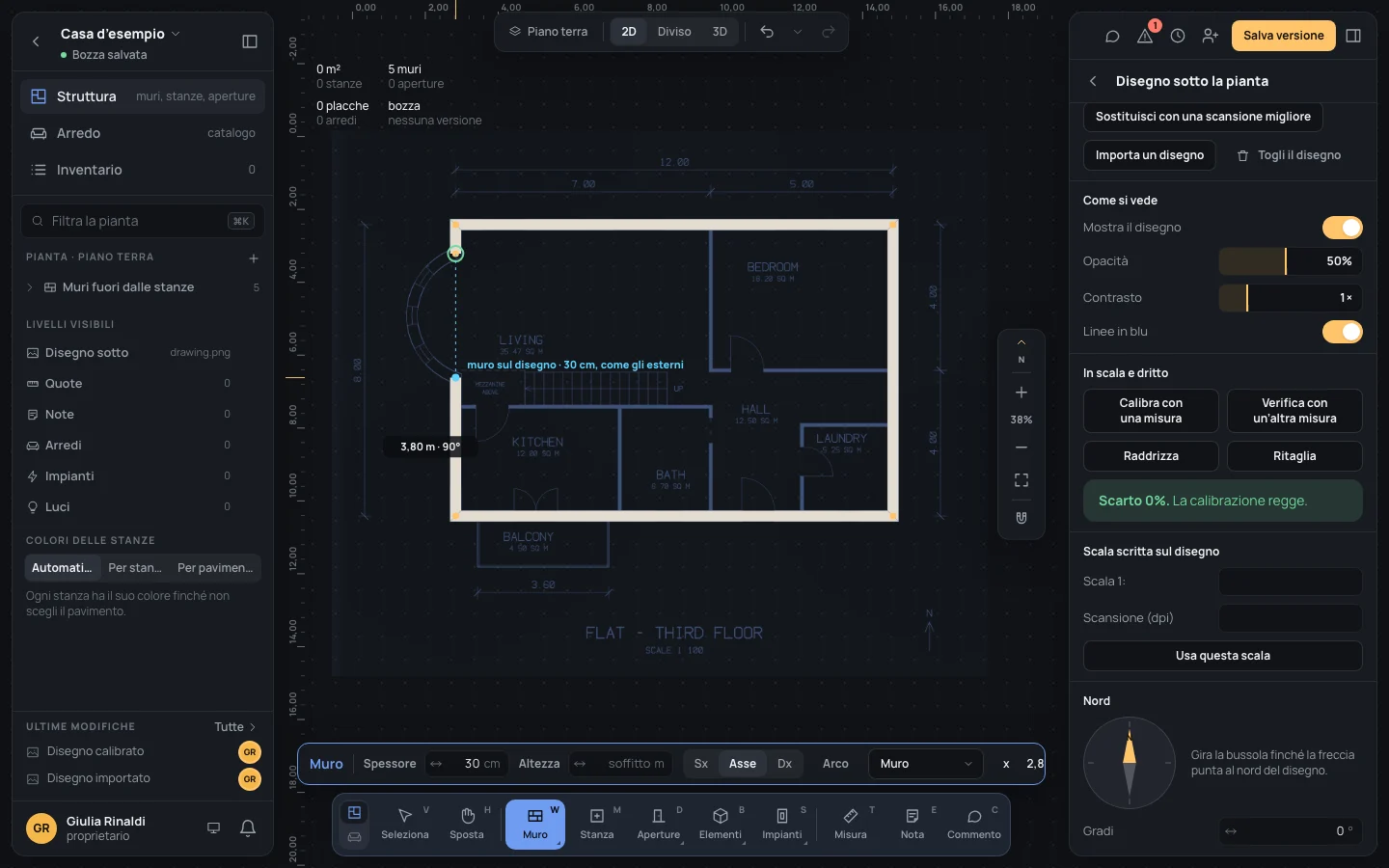
Task: Open the Commento comment tool
Action: click(x=974, y=825)
